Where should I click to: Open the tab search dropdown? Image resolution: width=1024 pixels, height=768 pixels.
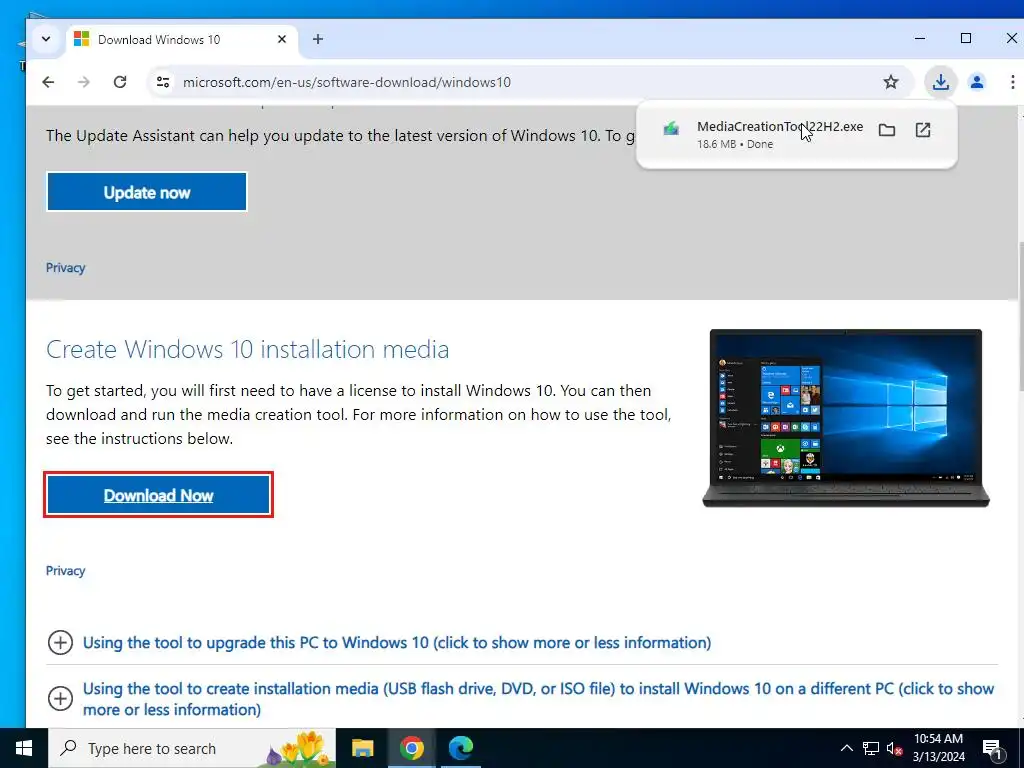46,39
